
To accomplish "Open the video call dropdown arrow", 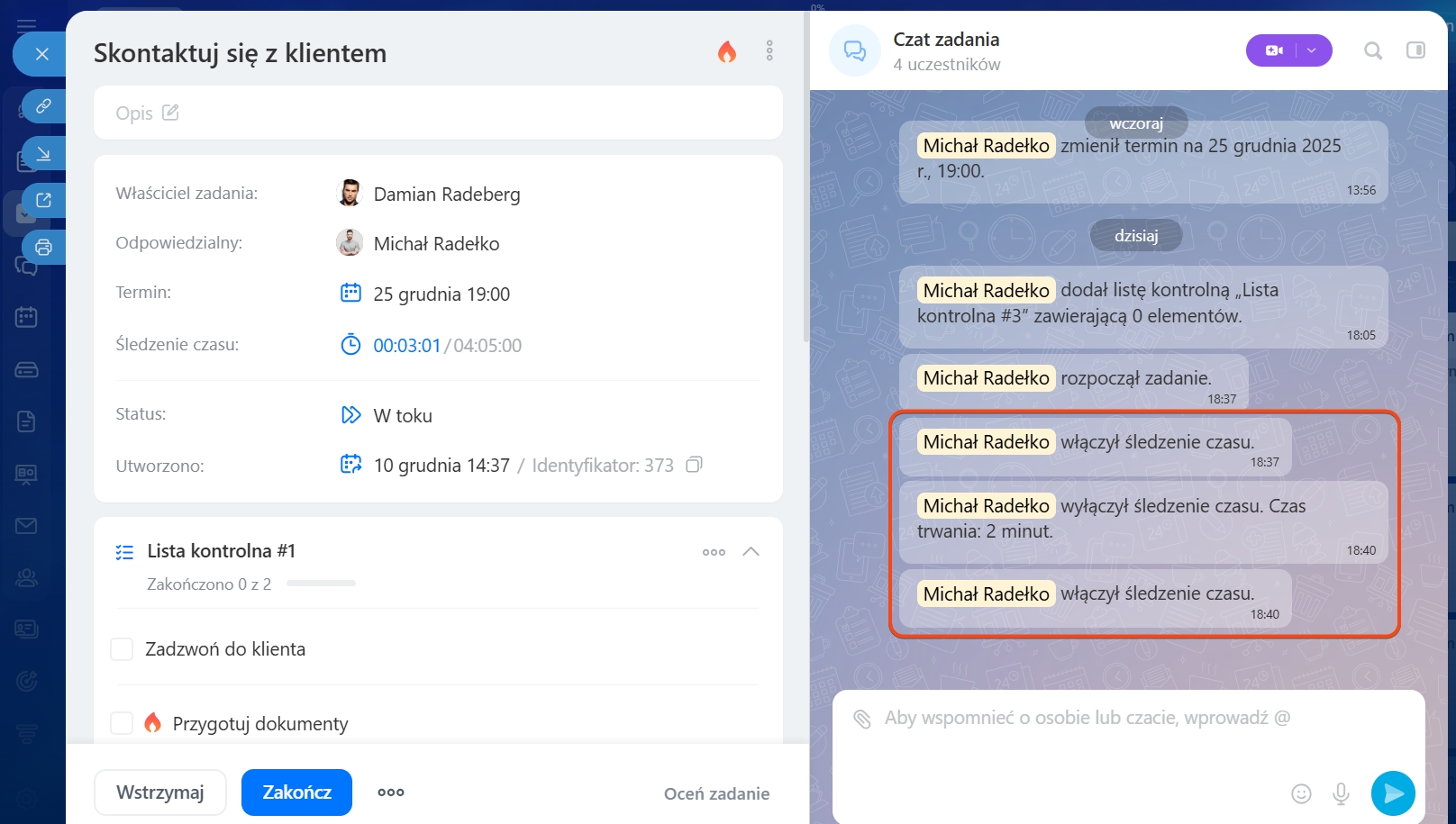I will point(1312,50).
